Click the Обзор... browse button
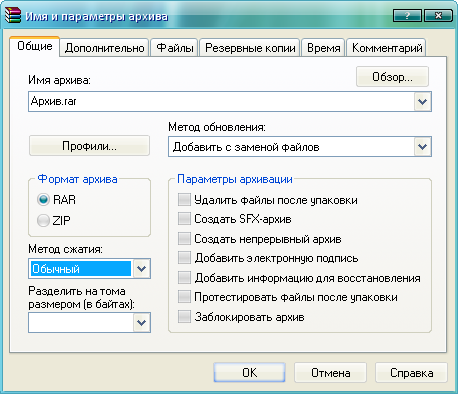 (392, 77)
